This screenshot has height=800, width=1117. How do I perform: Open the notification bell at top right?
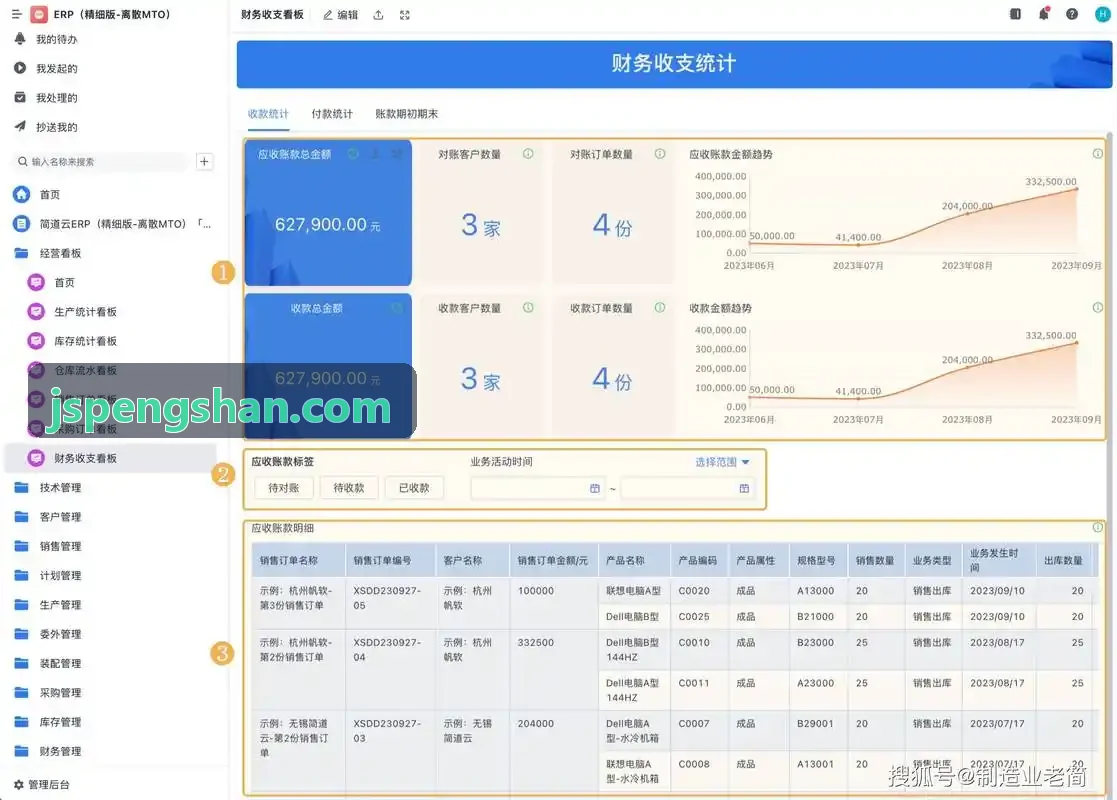pos(1044,14)
